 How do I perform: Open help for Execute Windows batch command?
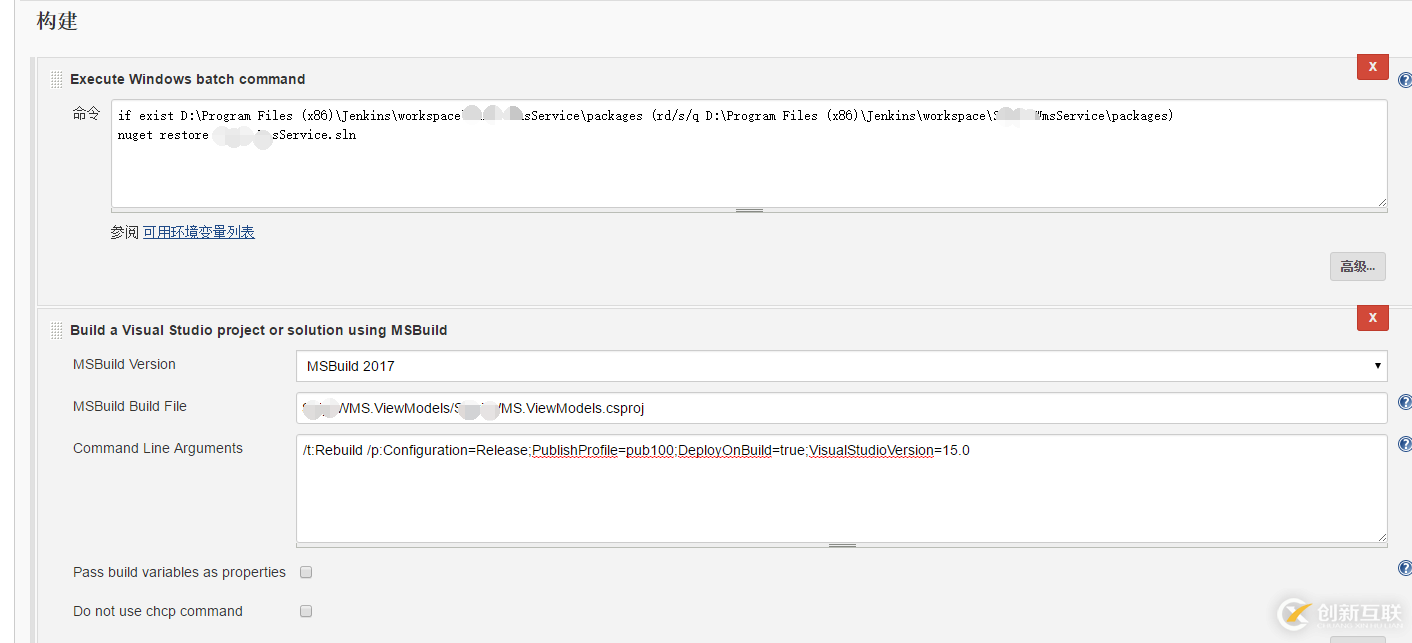(1404, 80)
